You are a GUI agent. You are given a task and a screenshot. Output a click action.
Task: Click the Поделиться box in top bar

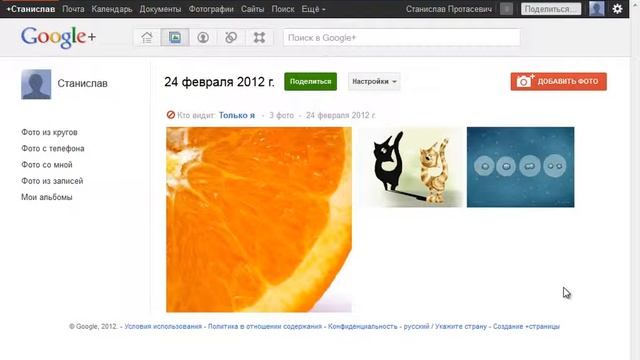pyautogui.click(x=551, y=9)
